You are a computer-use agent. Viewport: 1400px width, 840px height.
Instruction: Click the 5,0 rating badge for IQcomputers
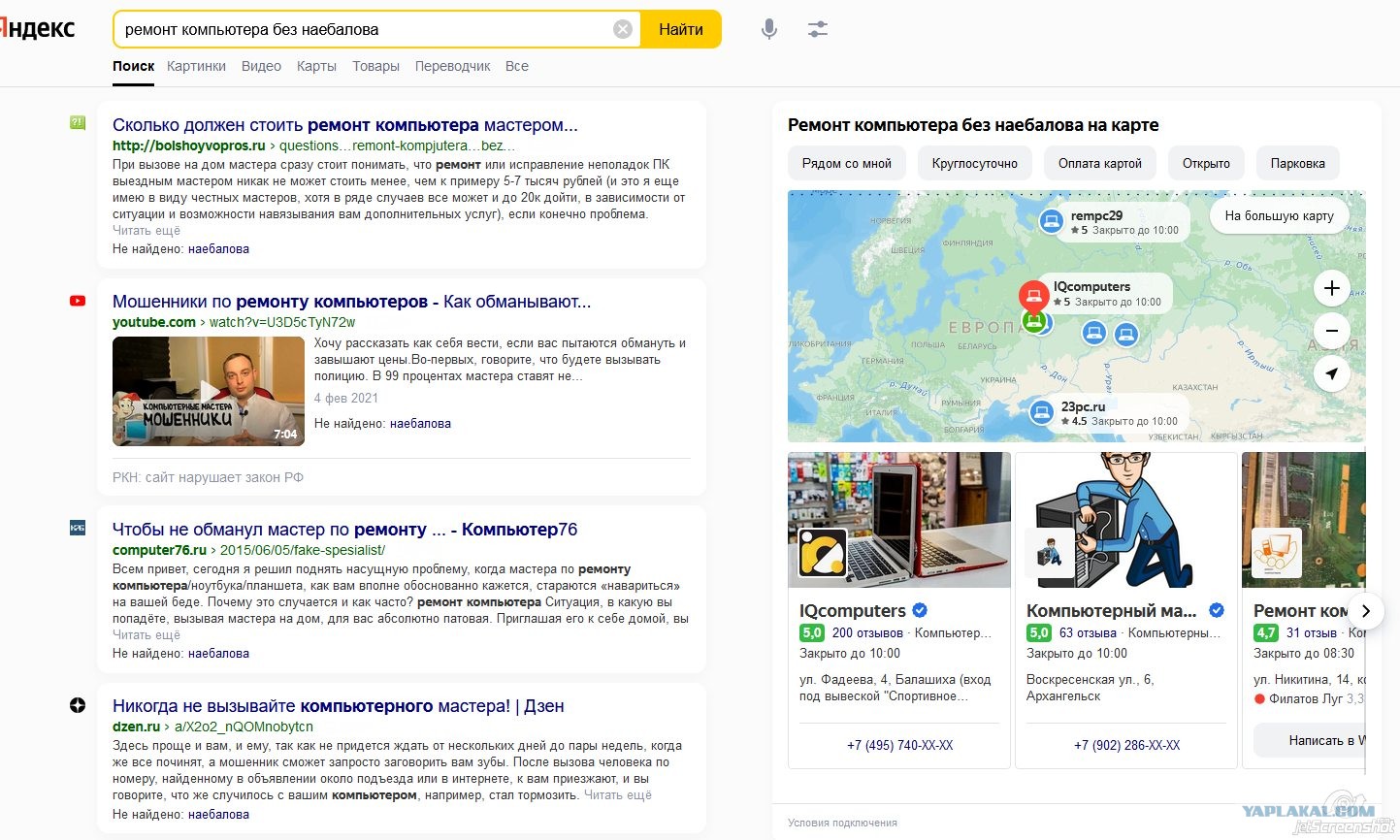tap(812, 633)
